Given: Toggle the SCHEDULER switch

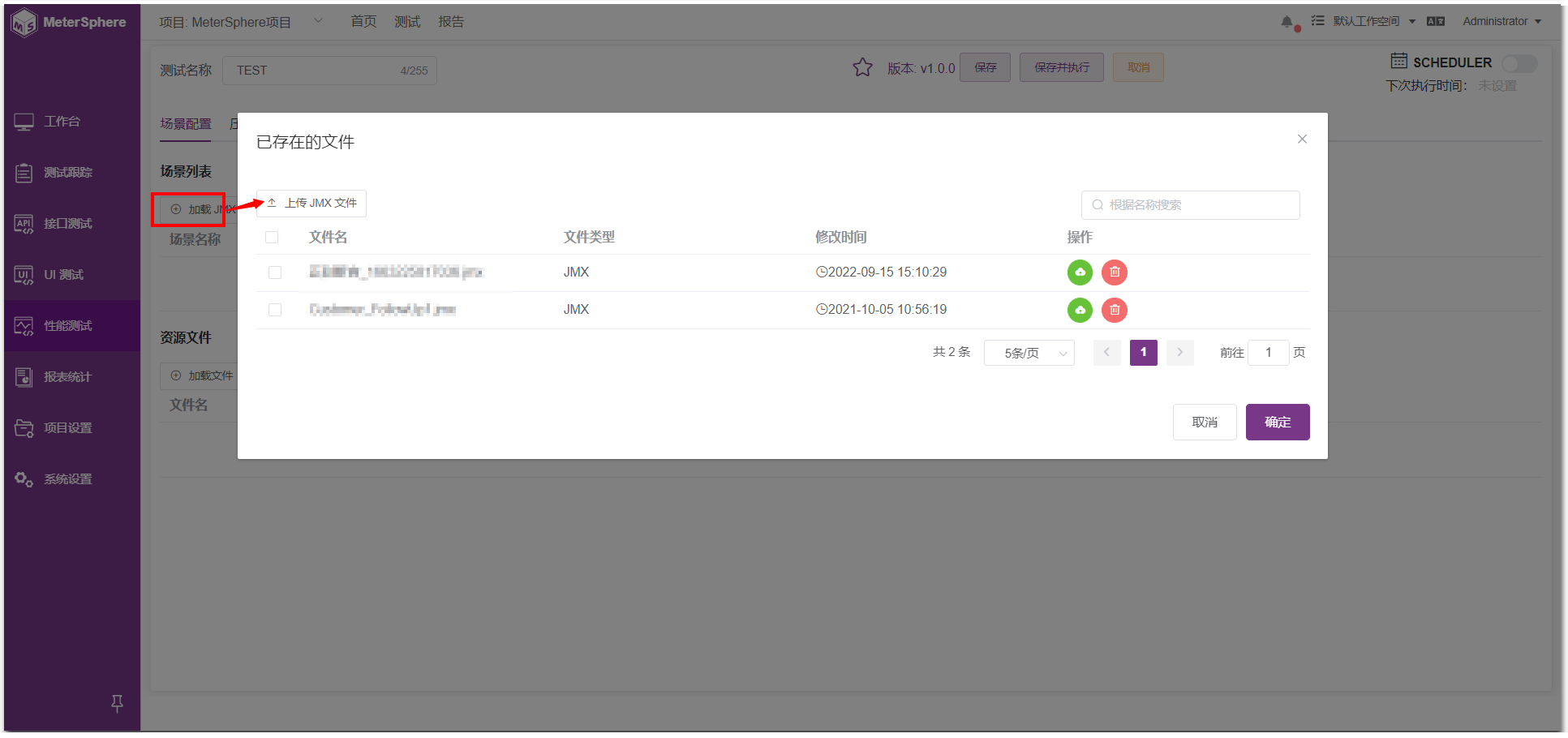Looking at the screenshot, I should [1519, 63].
